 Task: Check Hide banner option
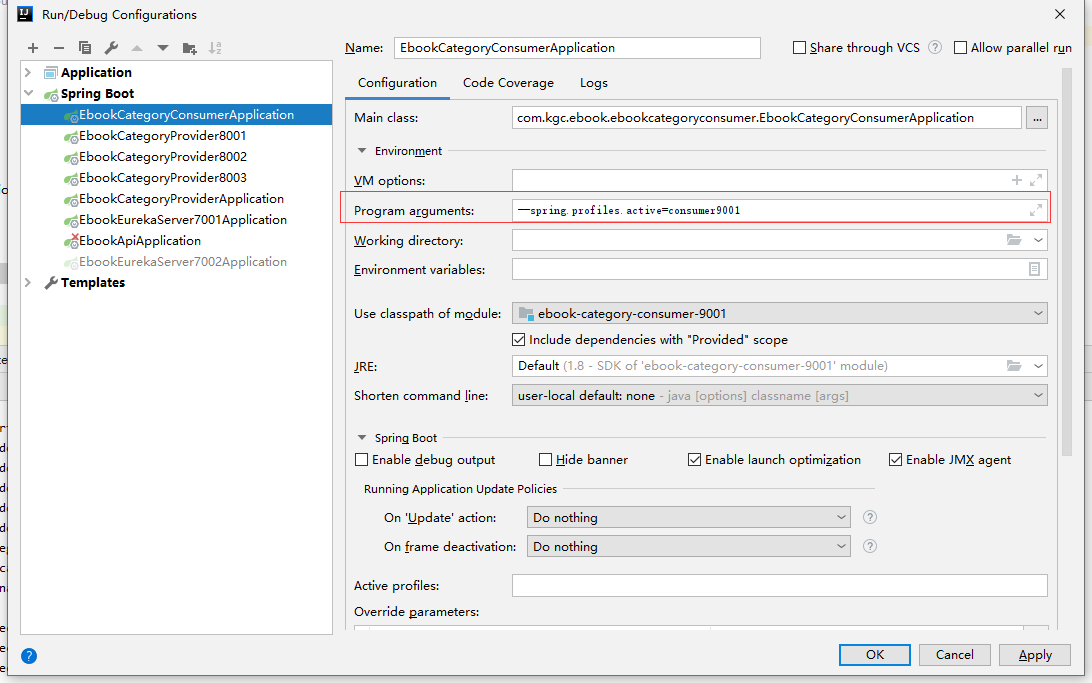(545, 460)
